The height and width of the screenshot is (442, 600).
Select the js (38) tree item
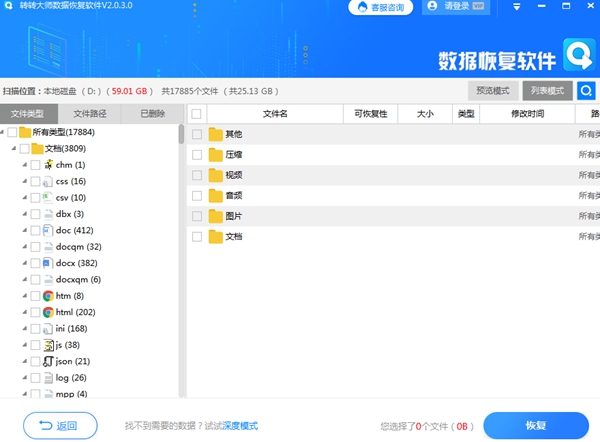pyautogui.click(x=67, y=345)
